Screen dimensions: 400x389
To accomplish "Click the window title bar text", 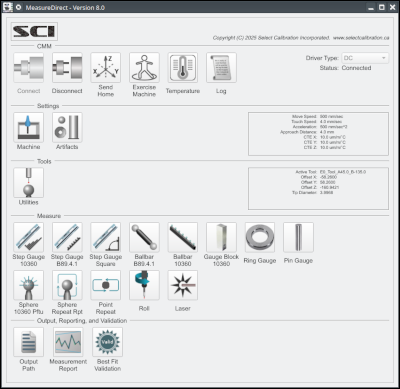I will [x=65, y=7].
